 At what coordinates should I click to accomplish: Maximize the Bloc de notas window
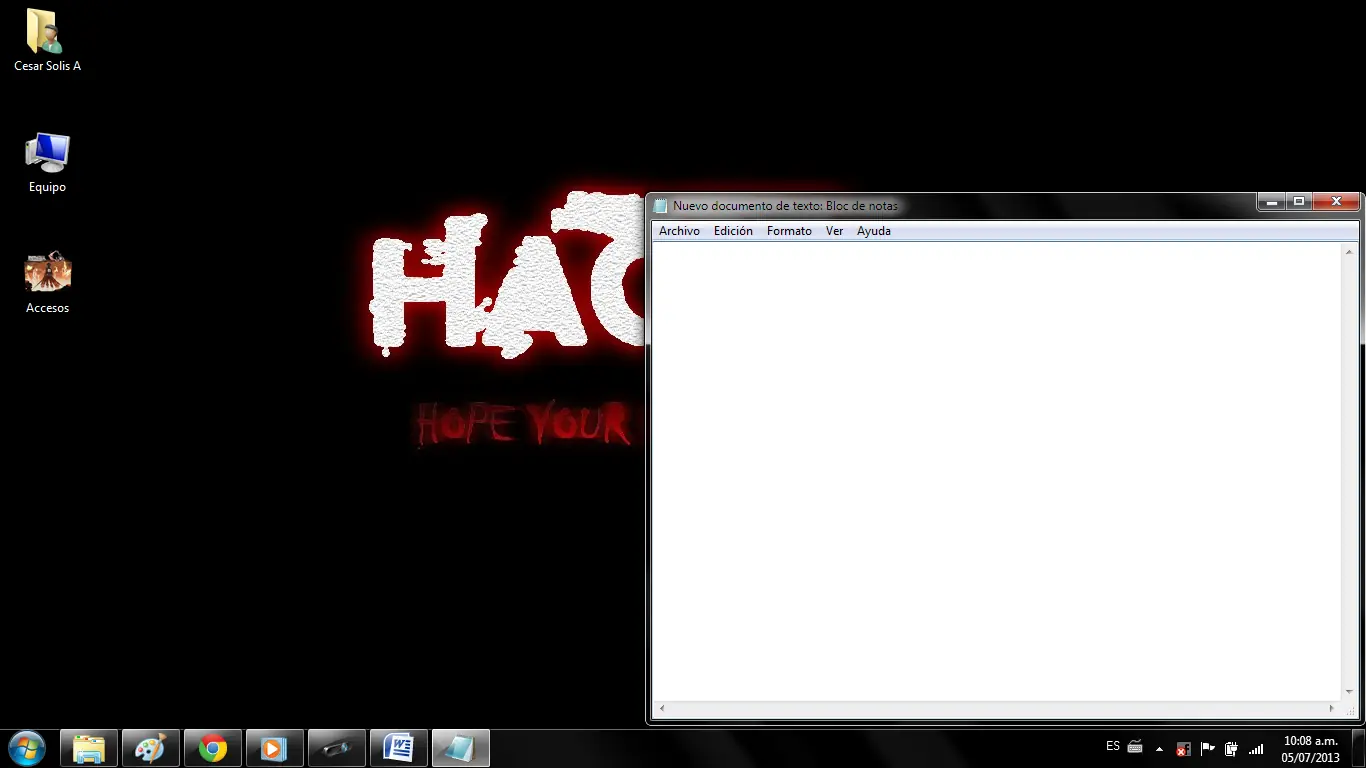click(1298, 202)
